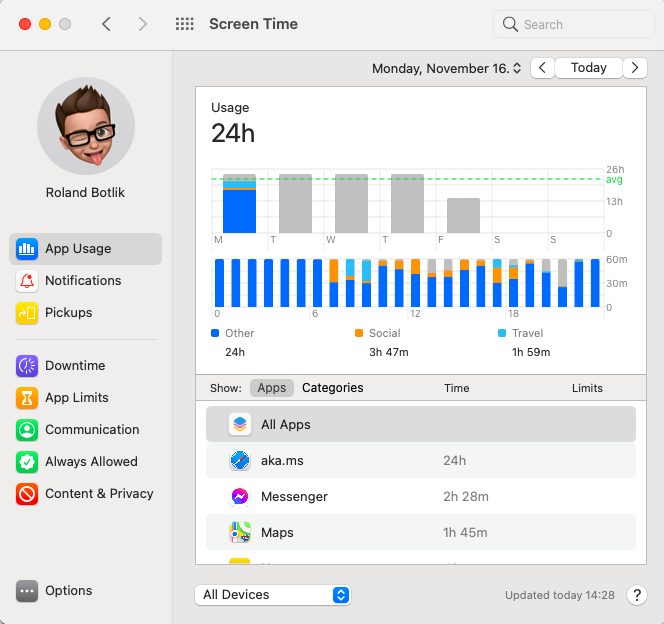Select the Pickups yellow icon
The height and width of the screenshot is (624, 664).
(27, 313)
